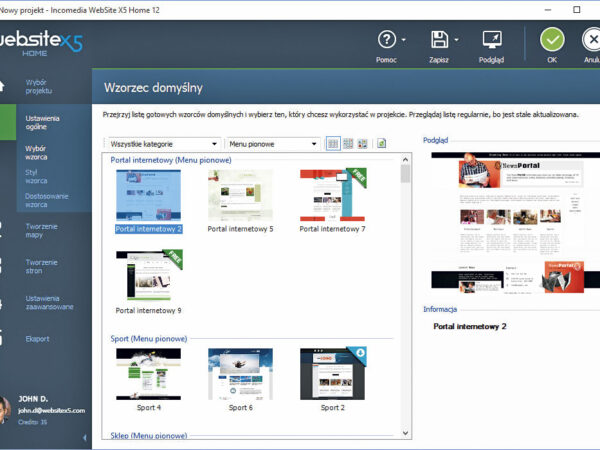
Task: Click the Pomoc help icon
Action: [387, 41]
